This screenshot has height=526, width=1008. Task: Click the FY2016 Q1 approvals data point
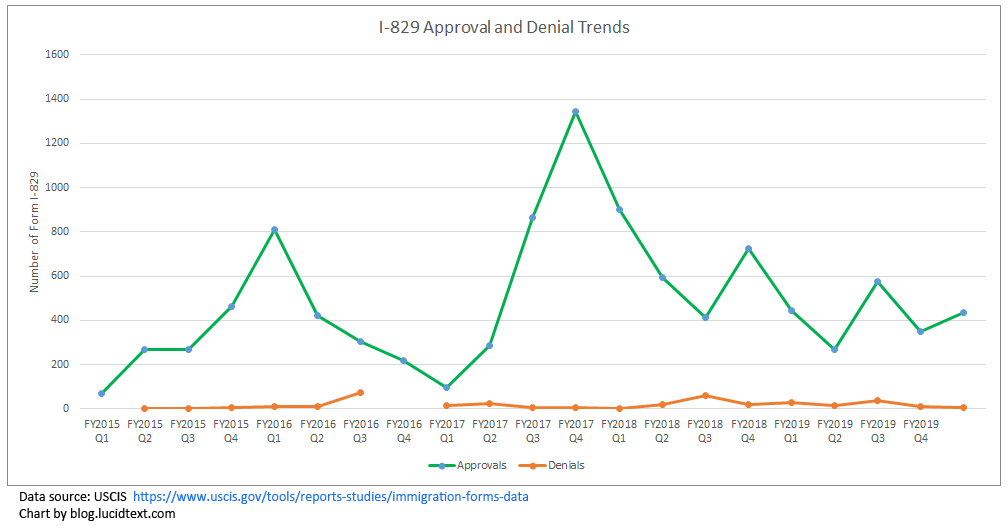click(x=274, y=230)
